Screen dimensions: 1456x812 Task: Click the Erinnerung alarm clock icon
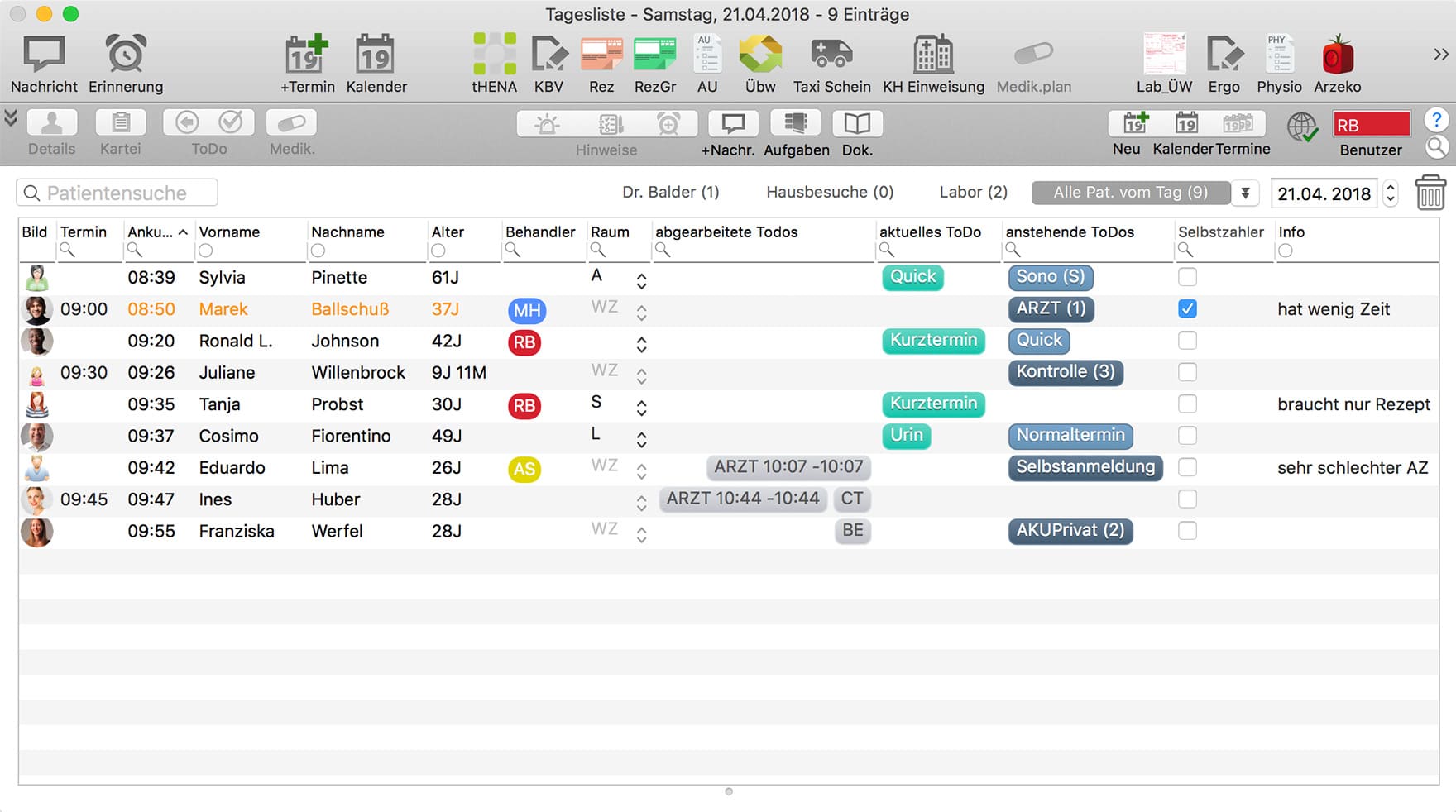(x=126, y=55)
